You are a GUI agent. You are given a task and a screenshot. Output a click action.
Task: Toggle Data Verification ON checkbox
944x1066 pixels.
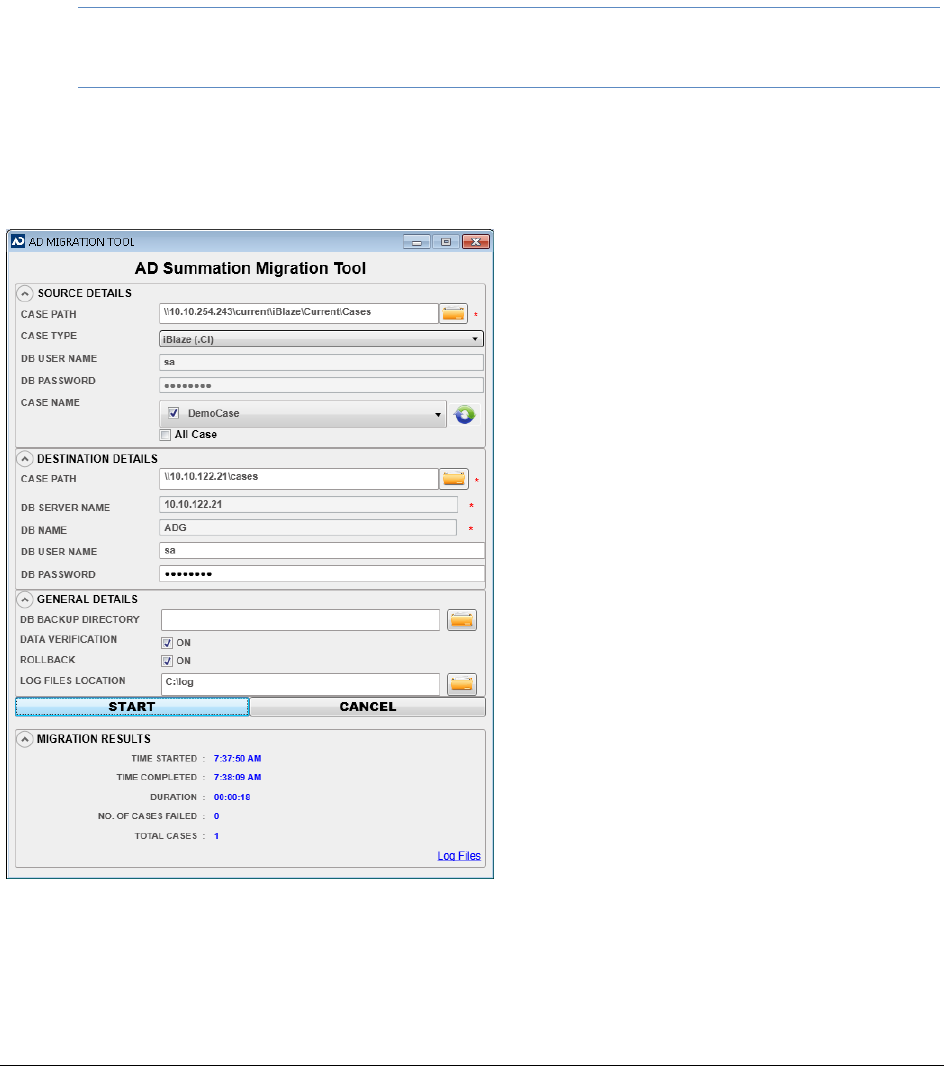(167, 643)
